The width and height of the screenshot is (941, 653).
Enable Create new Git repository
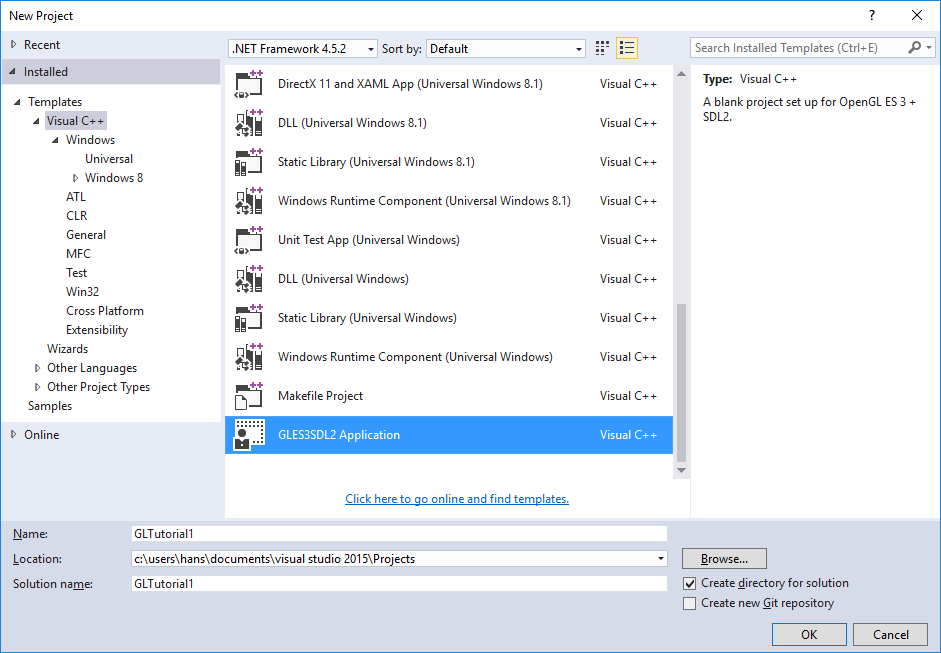coord(689,603)
